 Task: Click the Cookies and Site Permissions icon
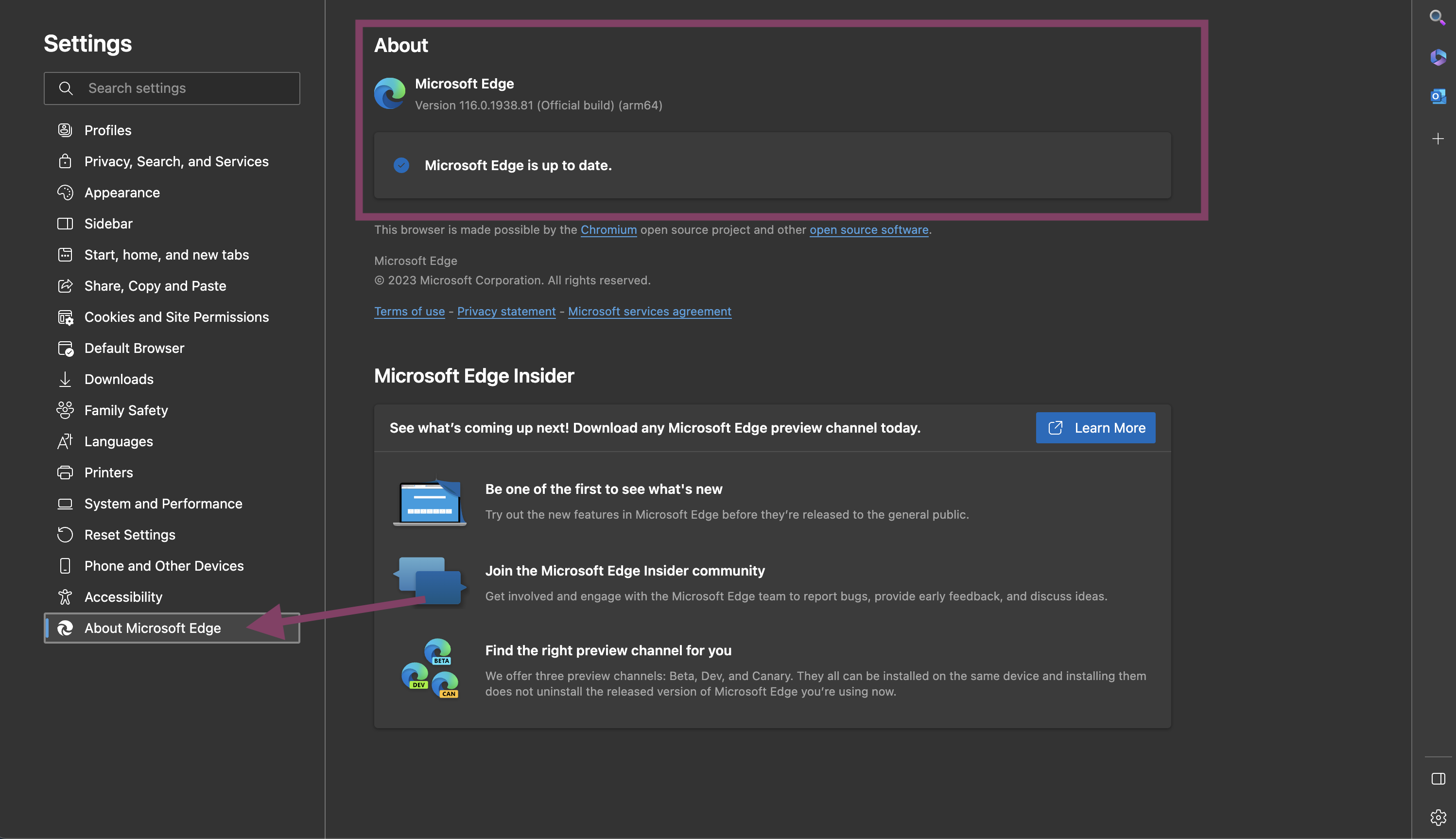(65, 317)
